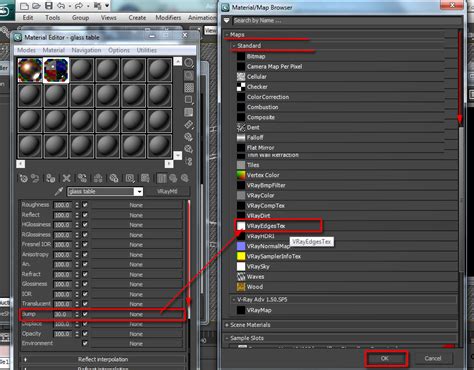Click the Bump amount spinner arrows

click(x=77, y=314)
